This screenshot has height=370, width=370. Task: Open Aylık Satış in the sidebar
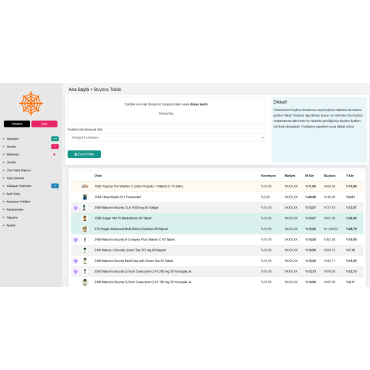13,194
